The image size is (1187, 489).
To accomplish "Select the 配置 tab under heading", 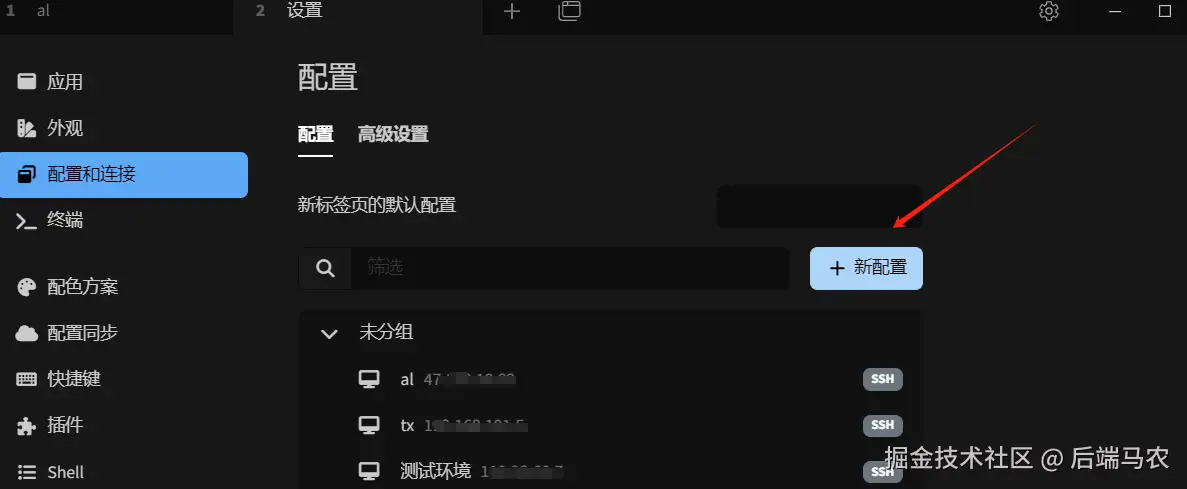I will pos(316,135).
